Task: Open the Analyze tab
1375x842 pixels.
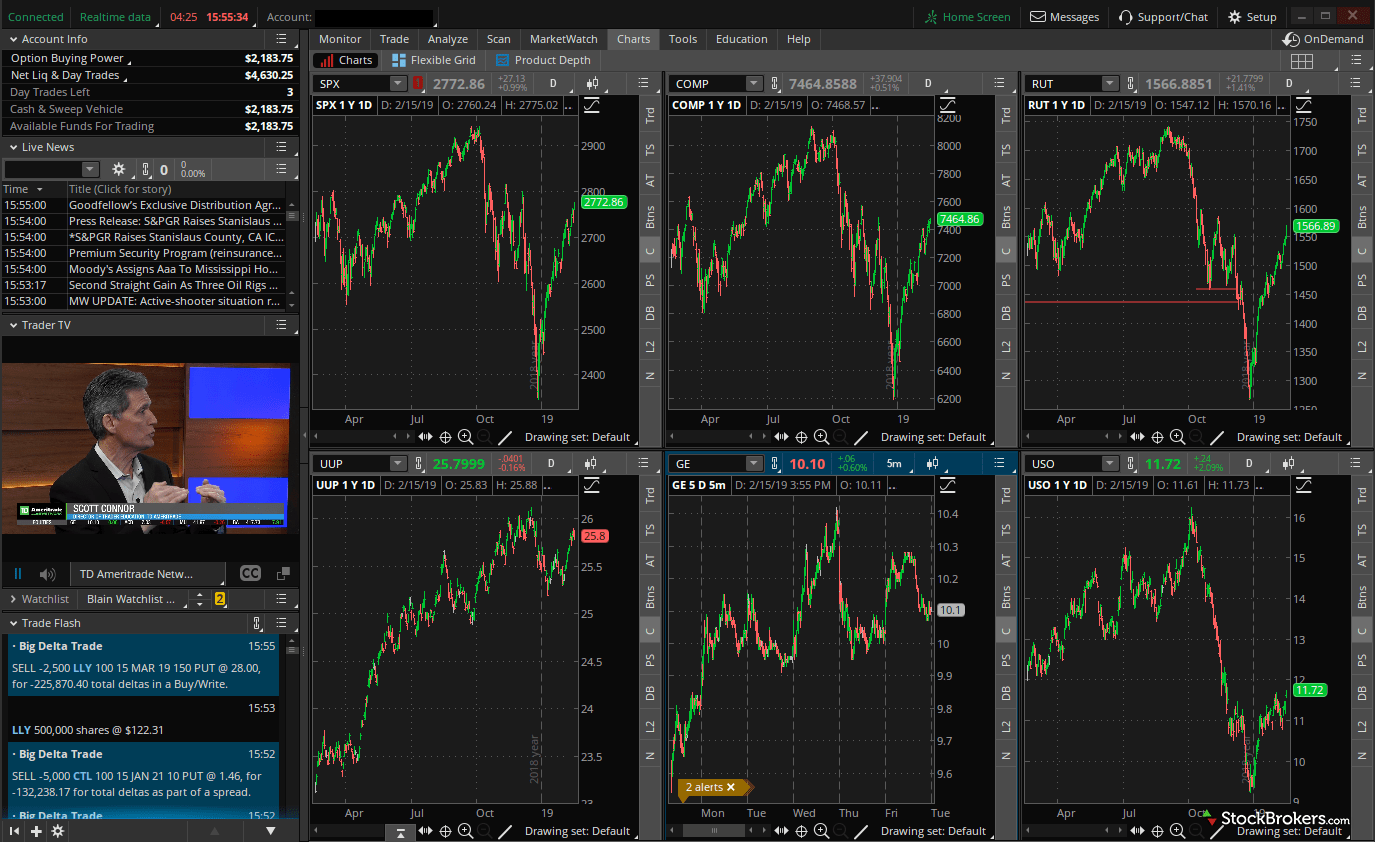Action: [x=448, y=39]
